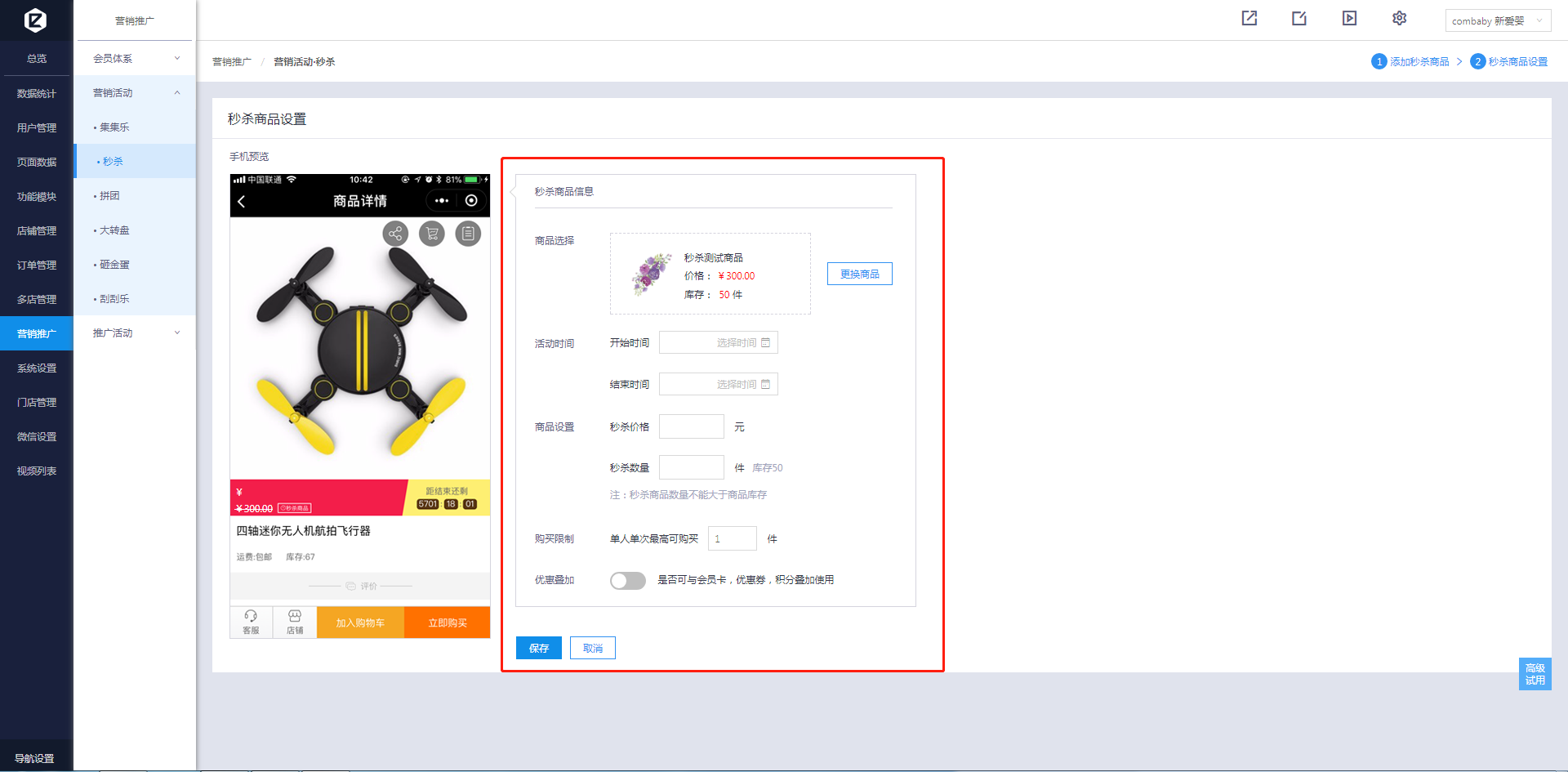Click the shopping cart icon in phone preview
The image size is (1568, 772).
click(x=432, y=234)
